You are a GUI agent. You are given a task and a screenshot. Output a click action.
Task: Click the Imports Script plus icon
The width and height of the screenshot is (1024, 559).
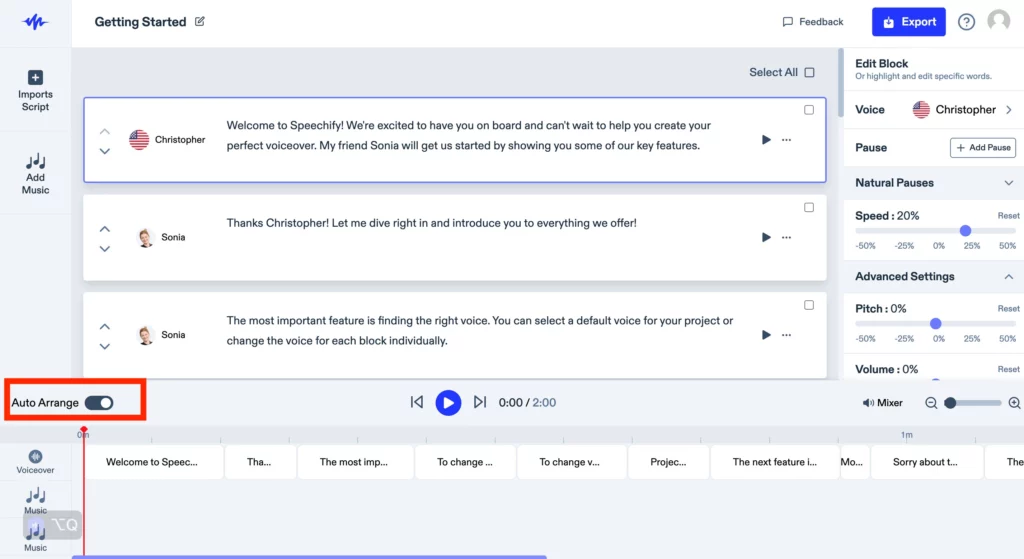[35, 78]
